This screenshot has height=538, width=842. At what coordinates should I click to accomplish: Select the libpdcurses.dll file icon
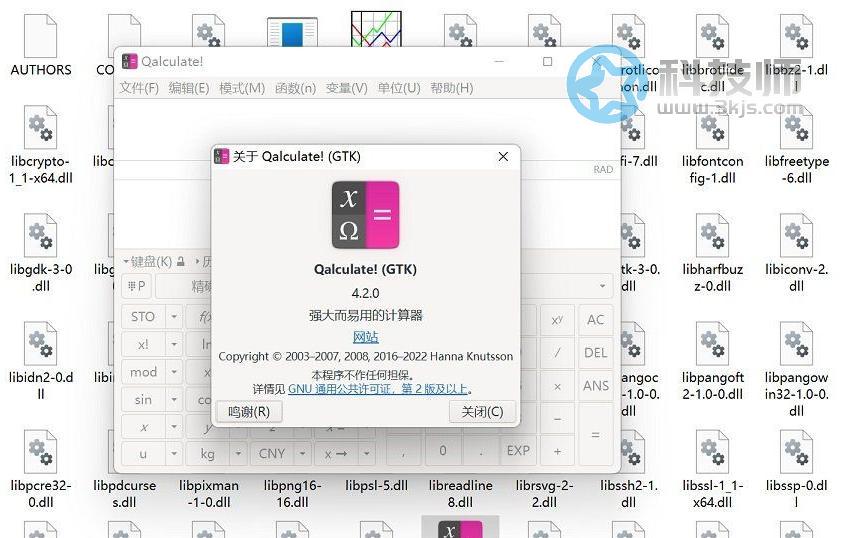(125, 493)
